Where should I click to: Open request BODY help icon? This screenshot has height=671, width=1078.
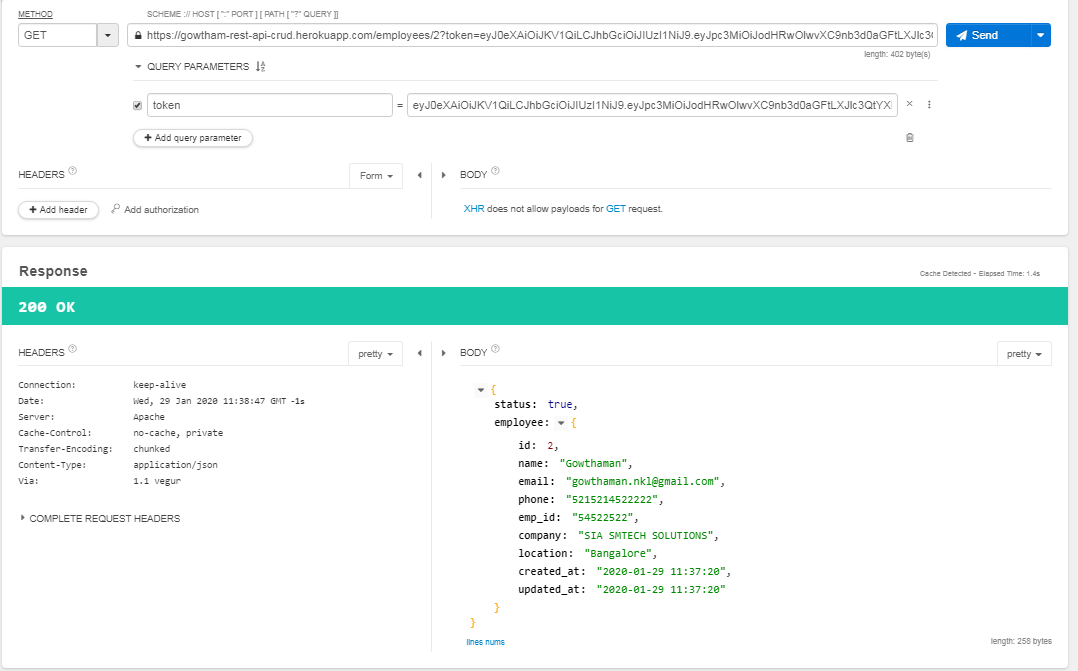[x=495, y=170]
